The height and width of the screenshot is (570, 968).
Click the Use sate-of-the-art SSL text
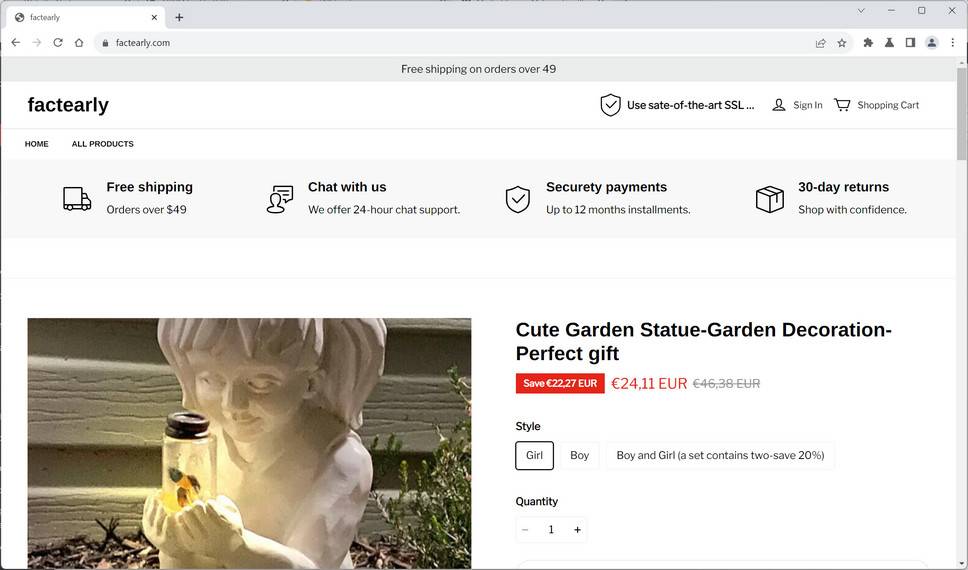tap(690, 105)
